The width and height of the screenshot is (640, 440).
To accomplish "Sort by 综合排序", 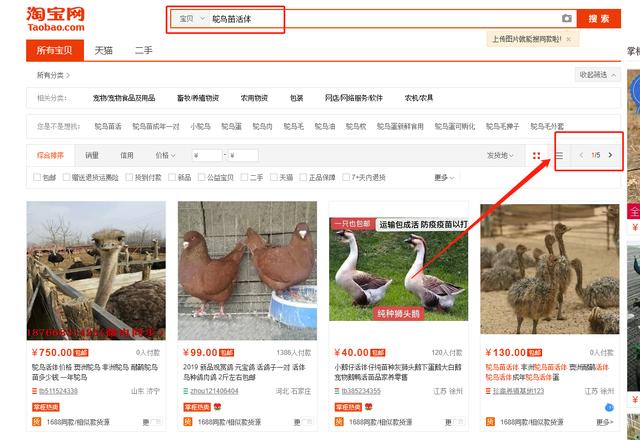I will click(x=51, y=156).
